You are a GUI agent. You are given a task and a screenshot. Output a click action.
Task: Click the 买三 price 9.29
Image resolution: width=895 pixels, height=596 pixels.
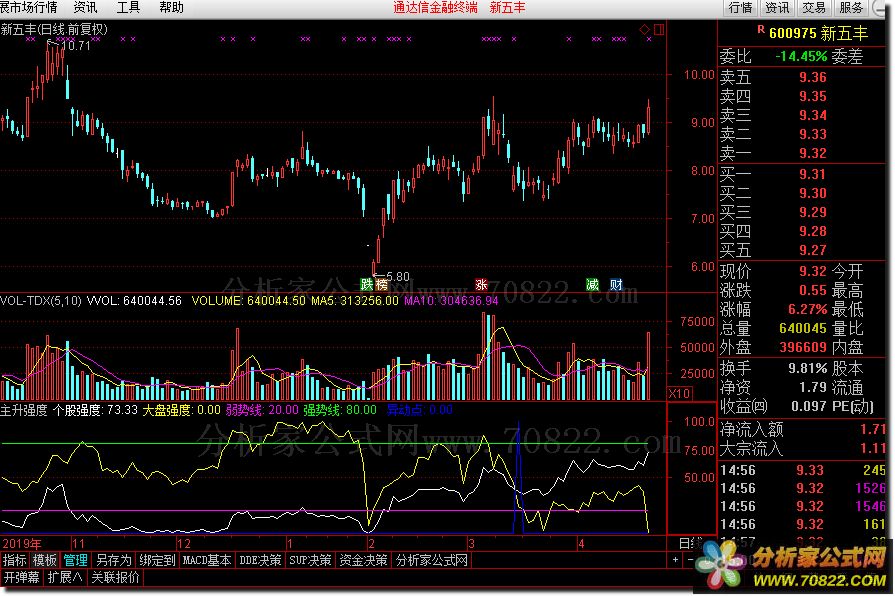(813, 212)
